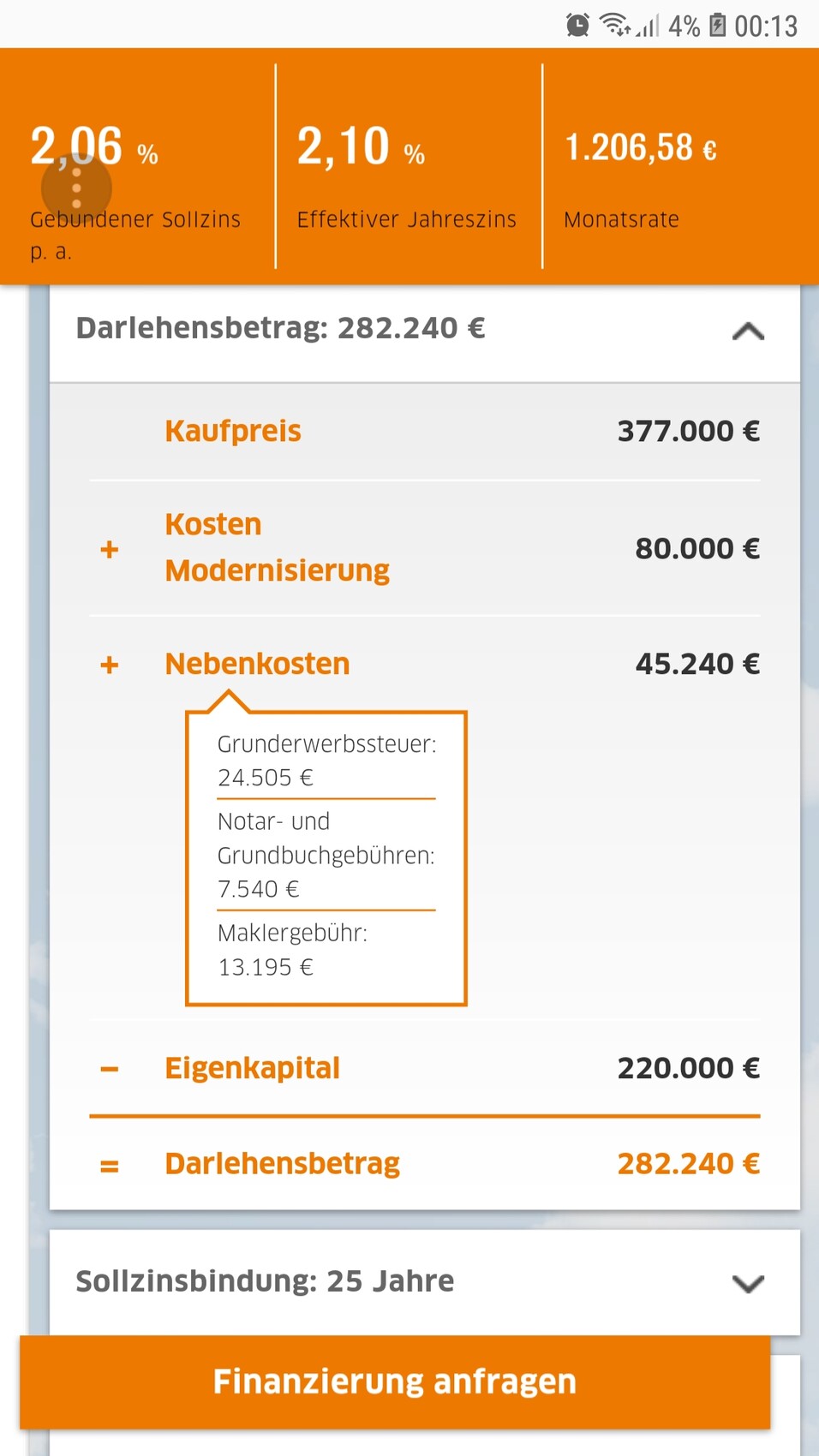Open the Kaufpreis row
819x1456 pixels.
[233, 431]
